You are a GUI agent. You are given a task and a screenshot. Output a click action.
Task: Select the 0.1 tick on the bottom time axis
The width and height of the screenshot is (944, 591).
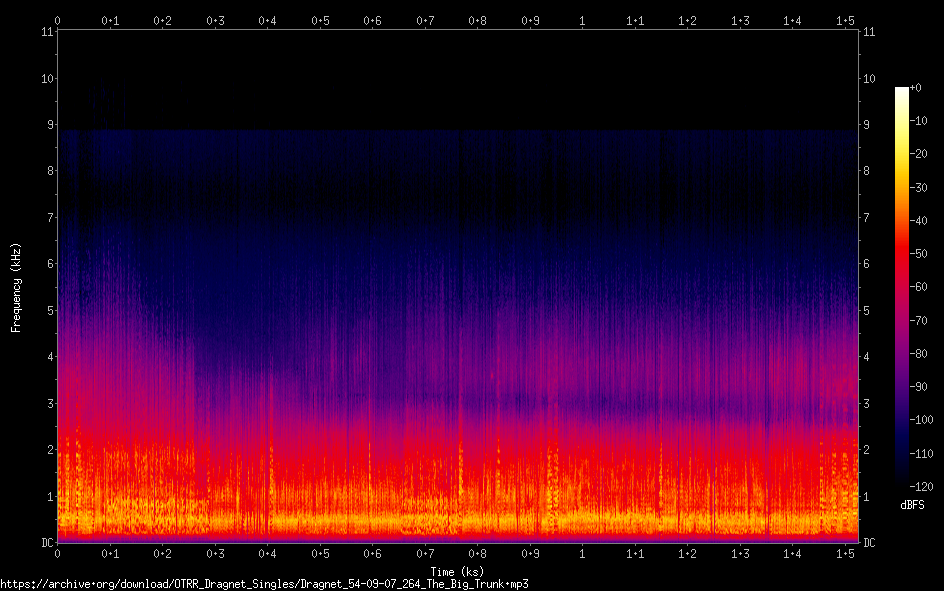pos(110,554)
